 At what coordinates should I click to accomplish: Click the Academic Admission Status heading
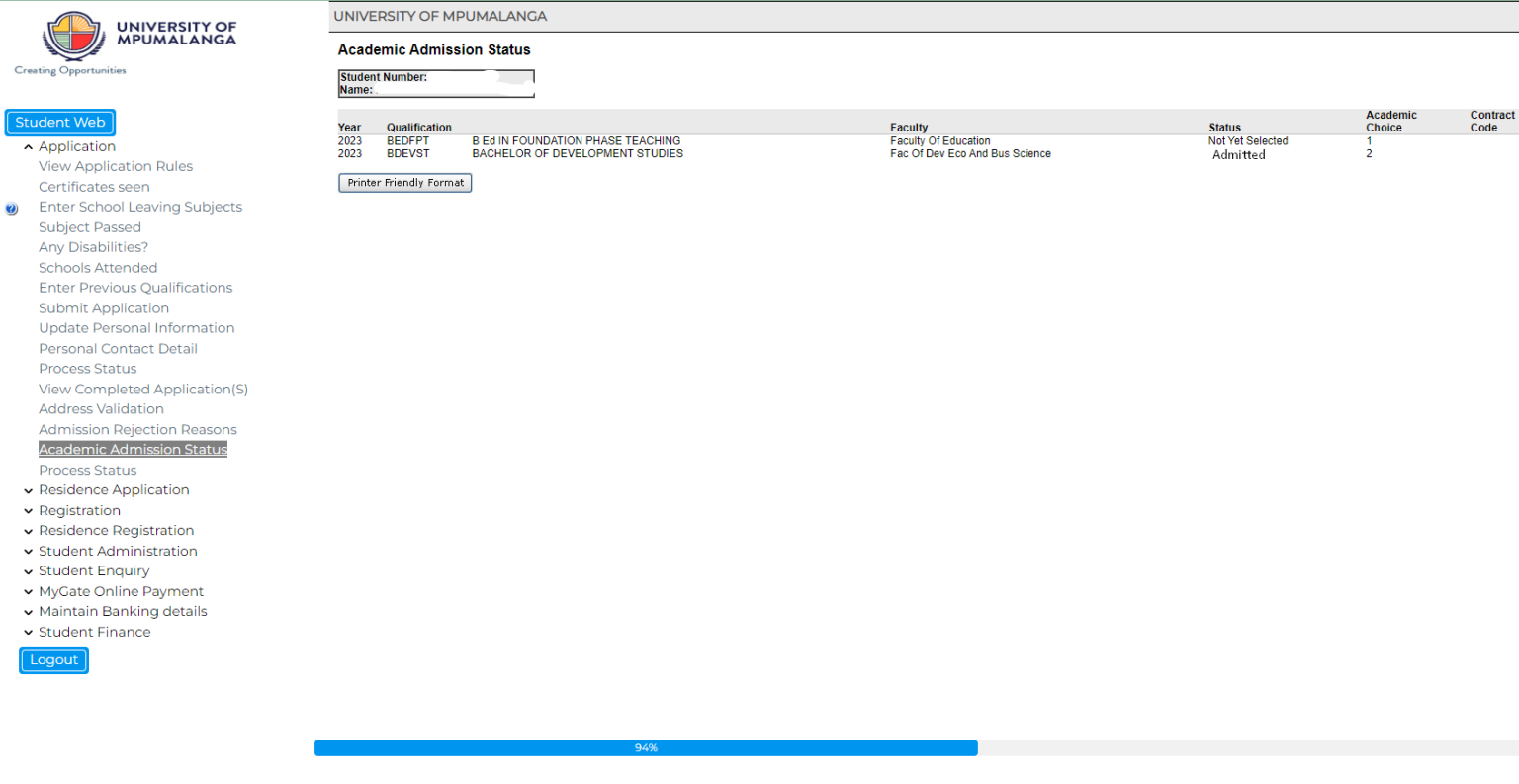click(x=434, y=49)
